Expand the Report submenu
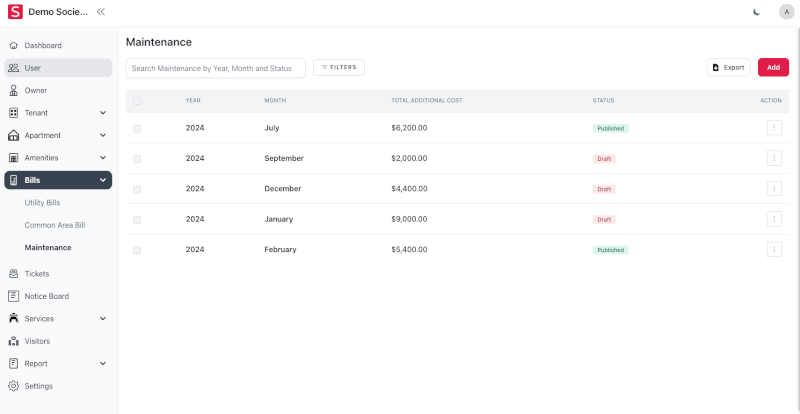This screenshot has height=414, width=800. (x=103, y=363)
